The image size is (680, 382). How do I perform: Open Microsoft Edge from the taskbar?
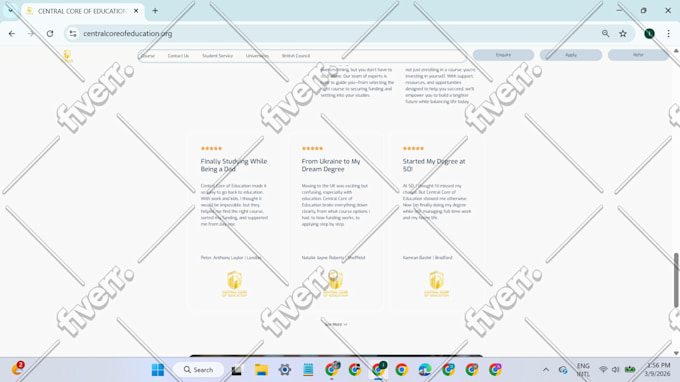[x=425, y=370]
